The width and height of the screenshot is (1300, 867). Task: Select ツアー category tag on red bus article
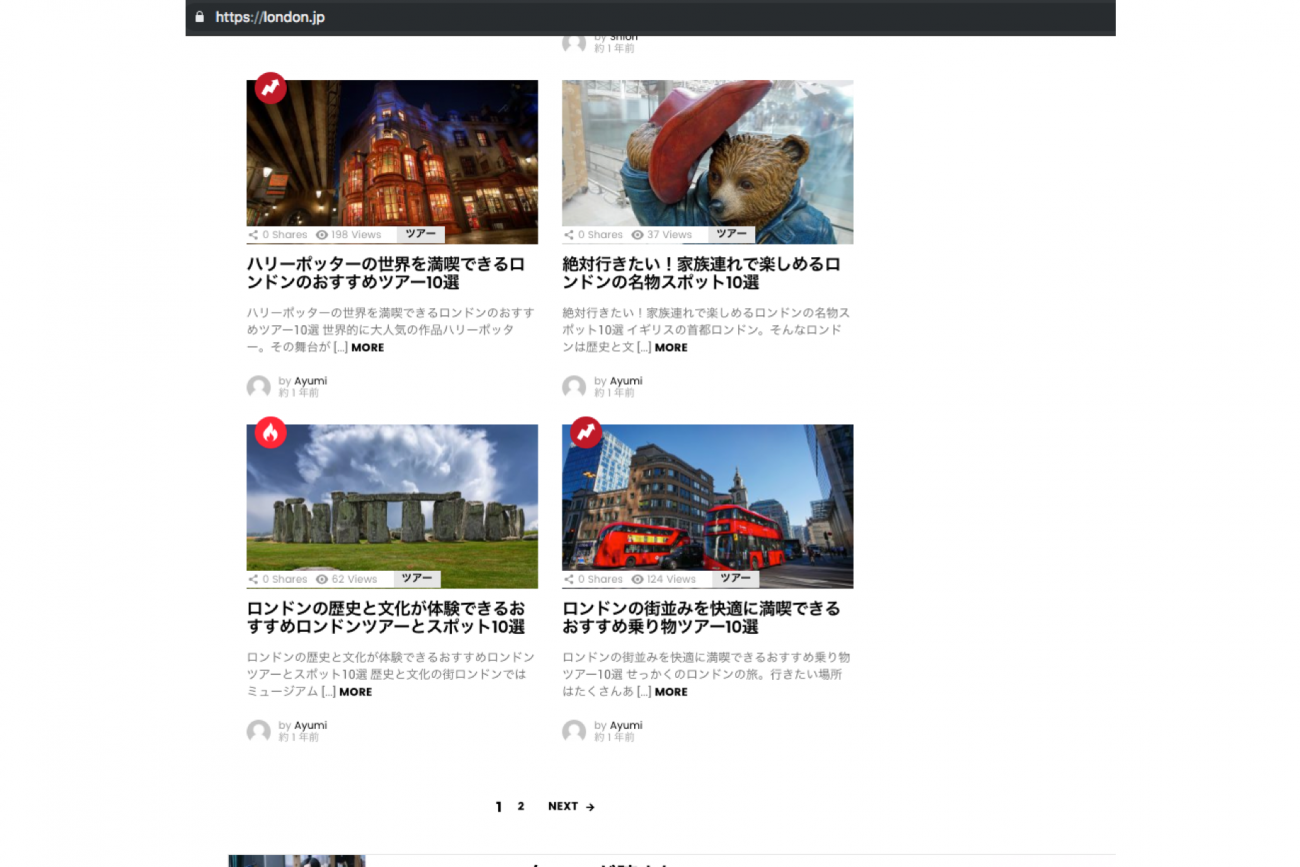(x=735, y=578)
